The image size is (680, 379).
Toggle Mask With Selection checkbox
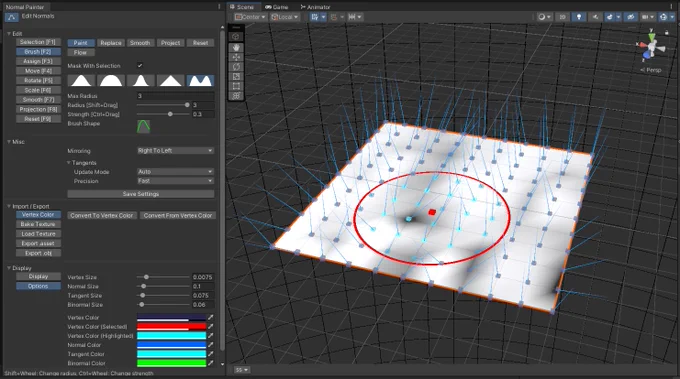[140, 65]
